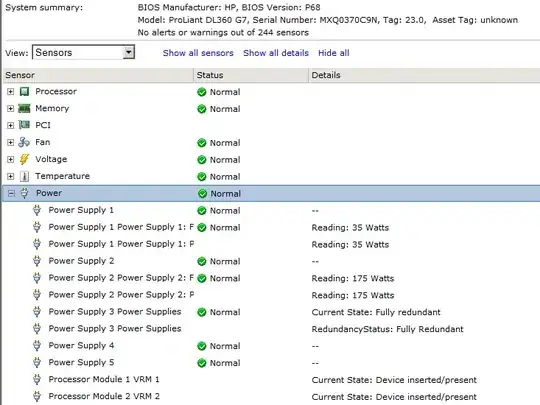Click 'RedundancyStatus: Fully Redundant' detail
Image resolution: width=540 pixels, height=405 pixels.
point(387,329)
